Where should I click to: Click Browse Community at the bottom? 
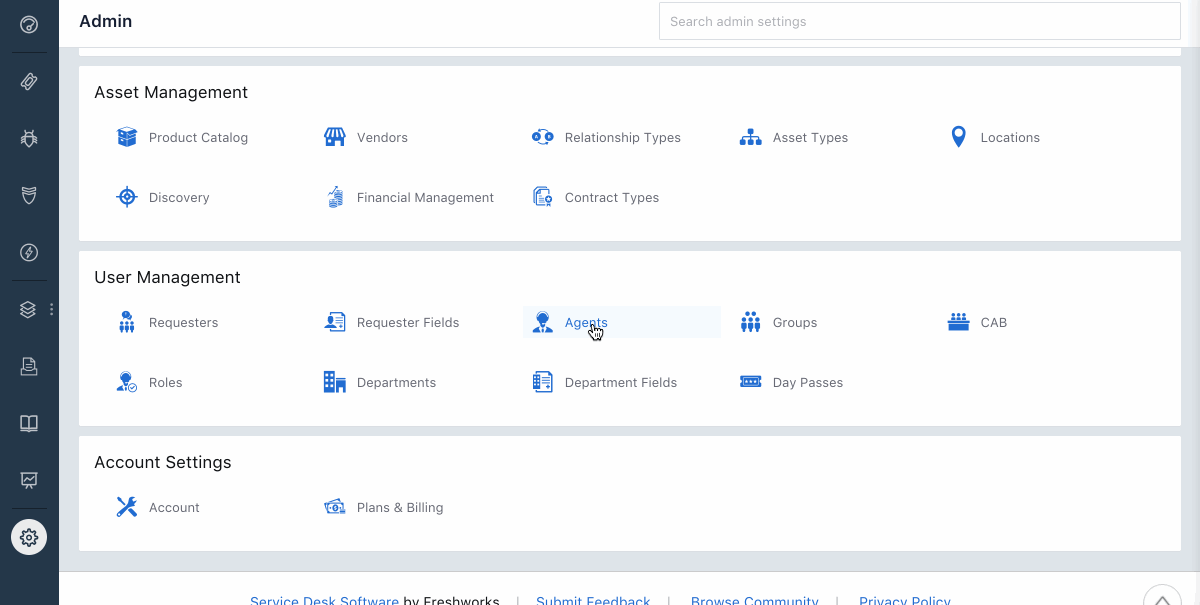pos(755,600)
